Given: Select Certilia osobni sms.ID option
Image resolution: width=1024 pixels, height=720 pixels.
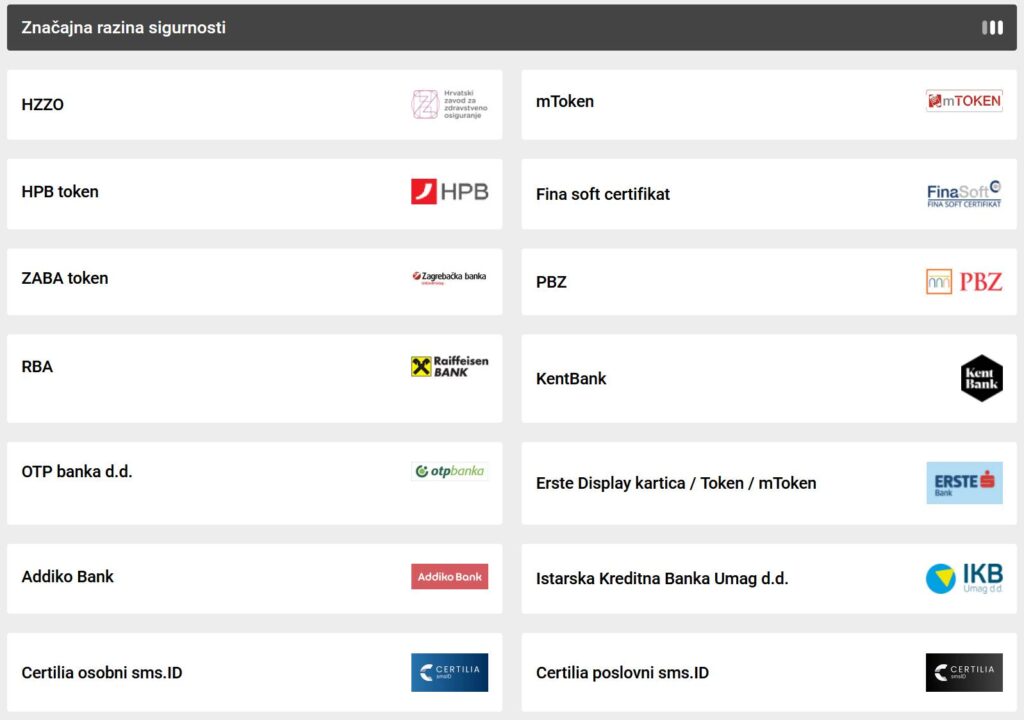Looking at the screenshot, I should tap(102, 673).
